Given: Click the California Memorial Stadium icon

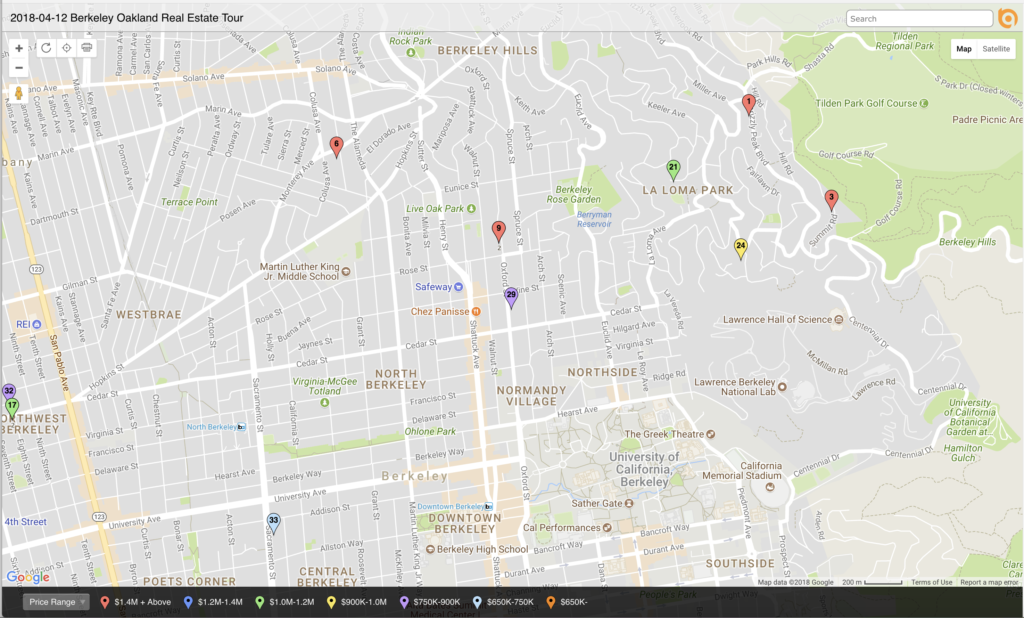Looking at the screenshot, I should (770, 487).
